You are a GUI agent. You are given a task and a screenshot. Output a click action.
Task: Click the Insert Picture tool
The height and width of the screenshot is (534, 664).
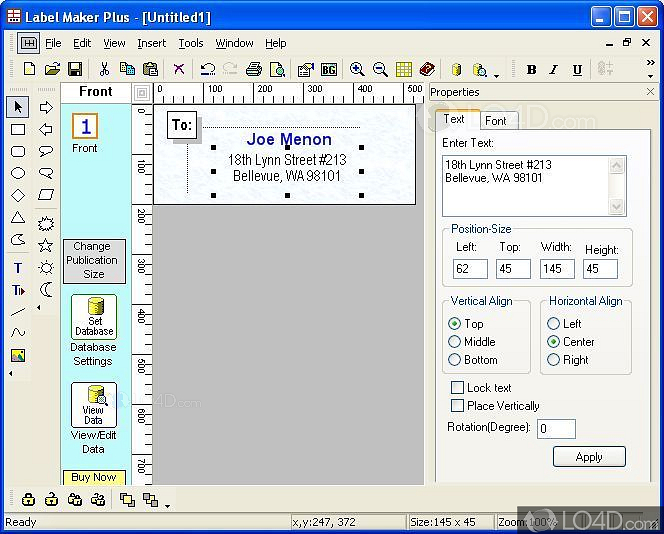pyautogui.click(x=18, y=355)
